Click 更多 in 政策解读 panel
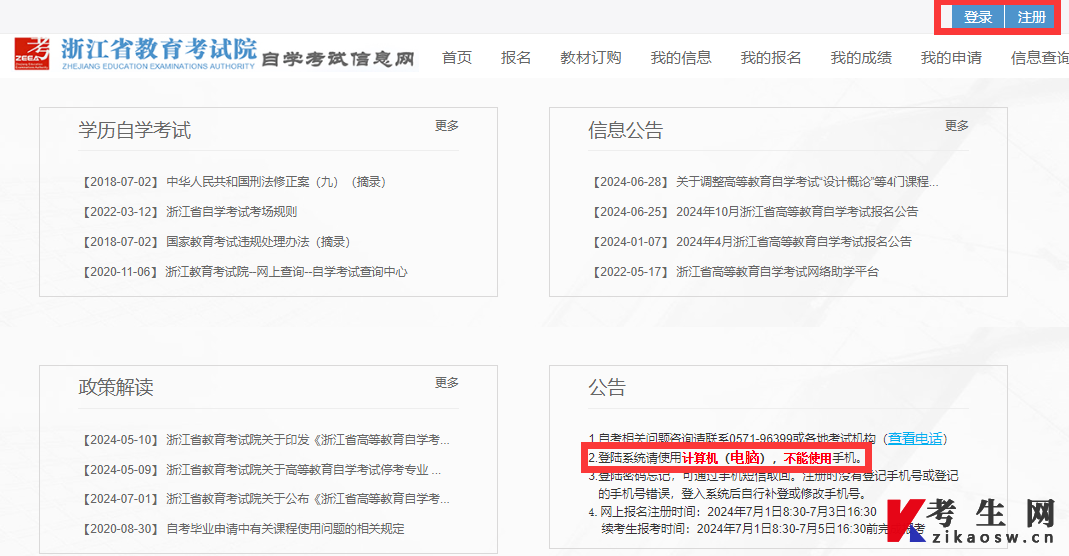 (x=447, y=383)
